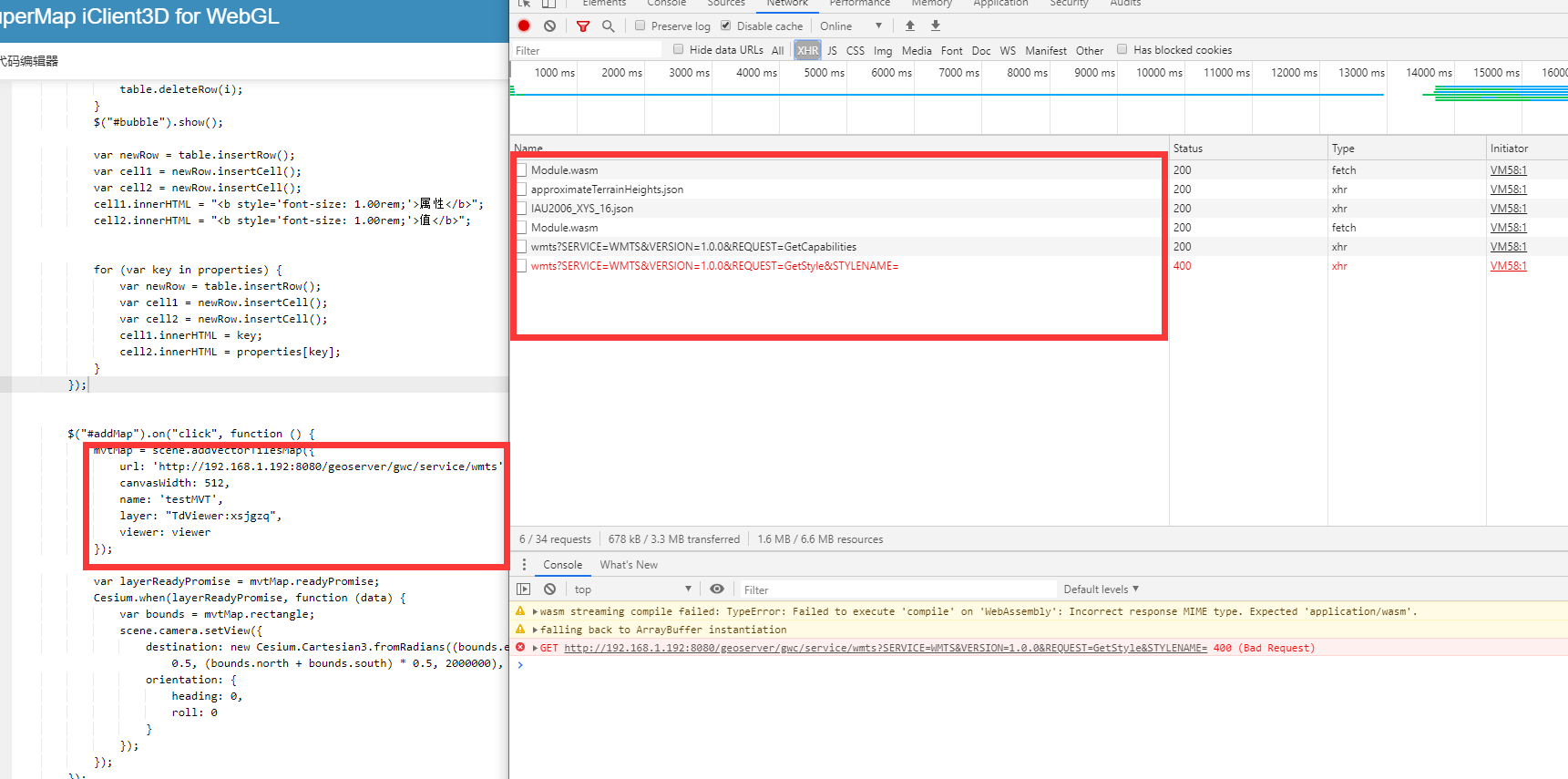Toggle the Preserve log checkbox
Image resolution: width=1568 pixels, height=779 pixels.
point(640,26)
